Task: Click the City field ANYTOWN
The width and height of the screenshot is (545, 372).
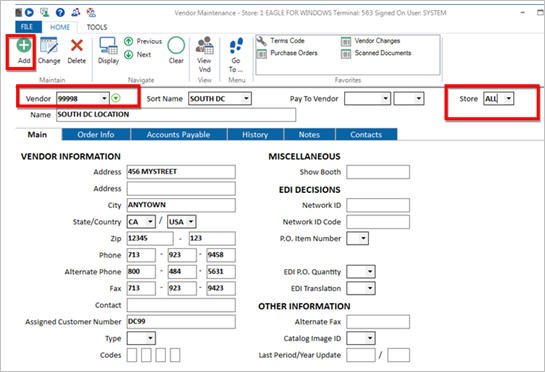Action: tap(181, 205)
